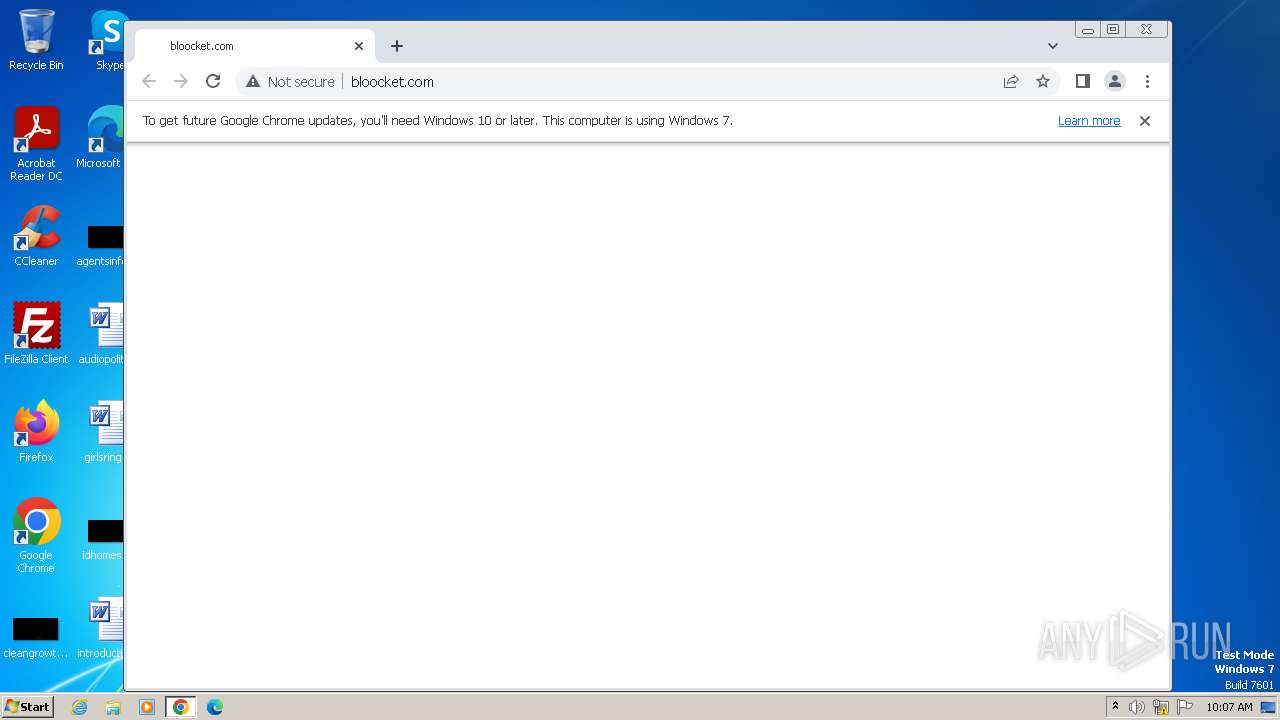Minimize the Chrome window
This screenshot has height=720, width=1280.
click(1088, 30)
